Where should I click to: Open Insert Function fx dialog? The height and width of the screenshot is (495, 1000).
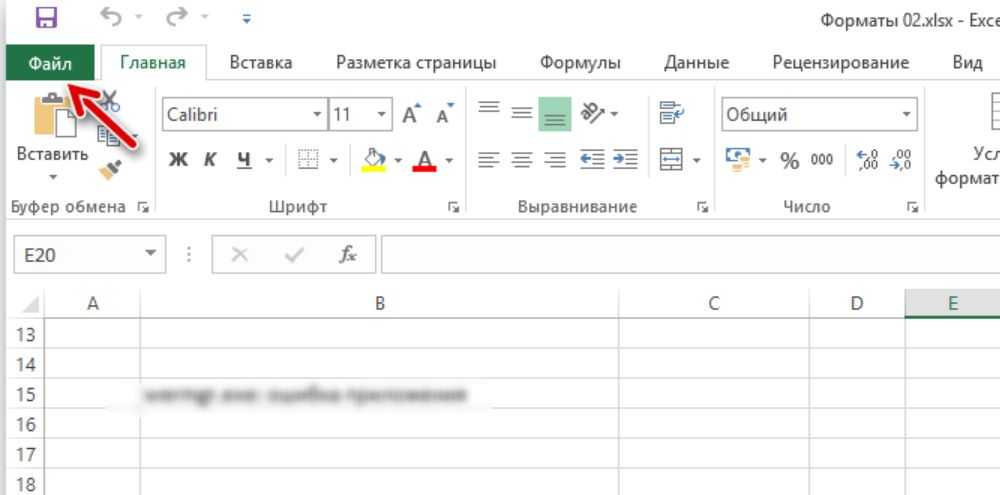point(348,255)
